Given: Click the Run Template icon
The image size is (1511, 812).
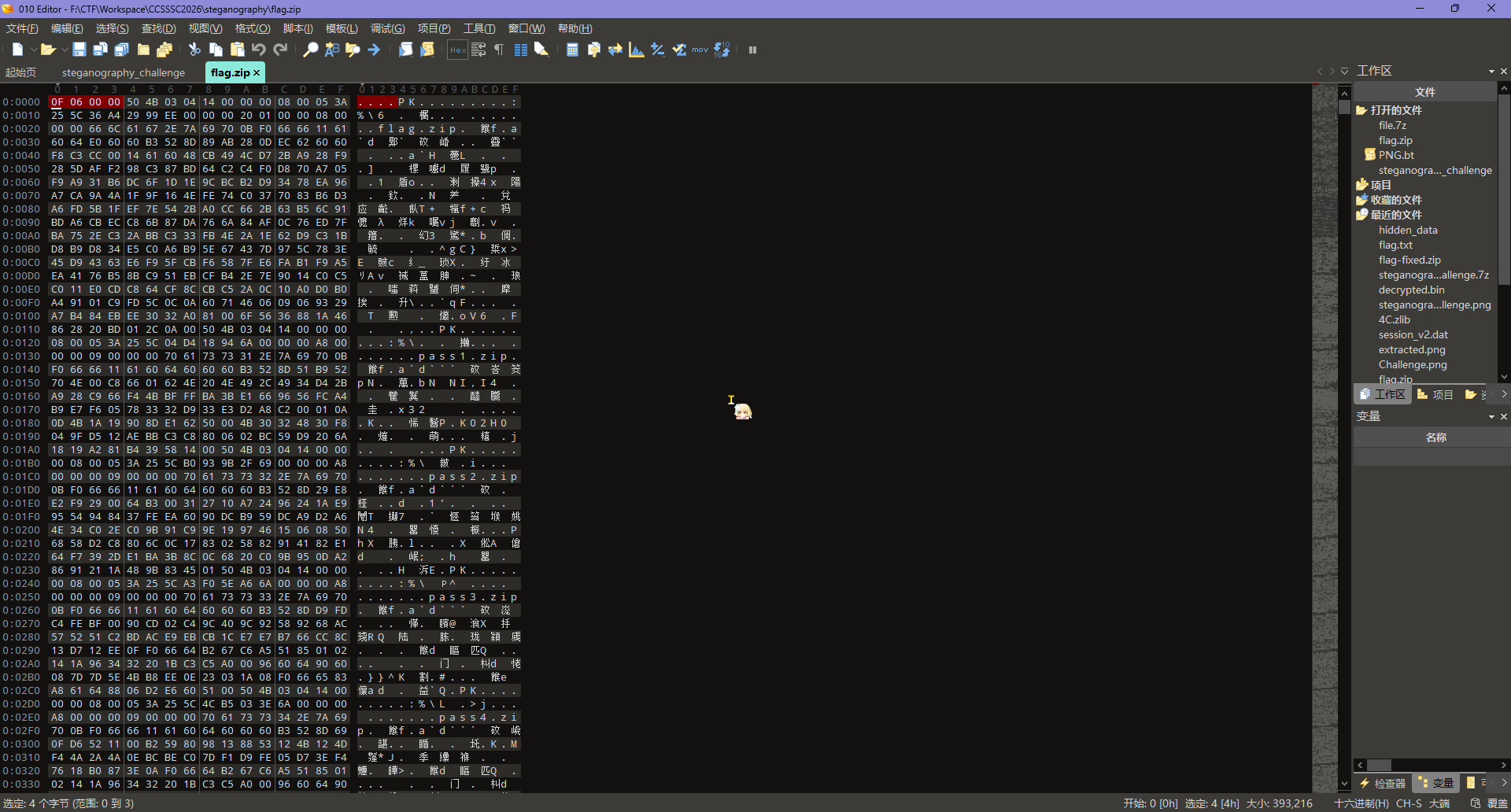Looking at the screenshot, I should coord(427,50).
